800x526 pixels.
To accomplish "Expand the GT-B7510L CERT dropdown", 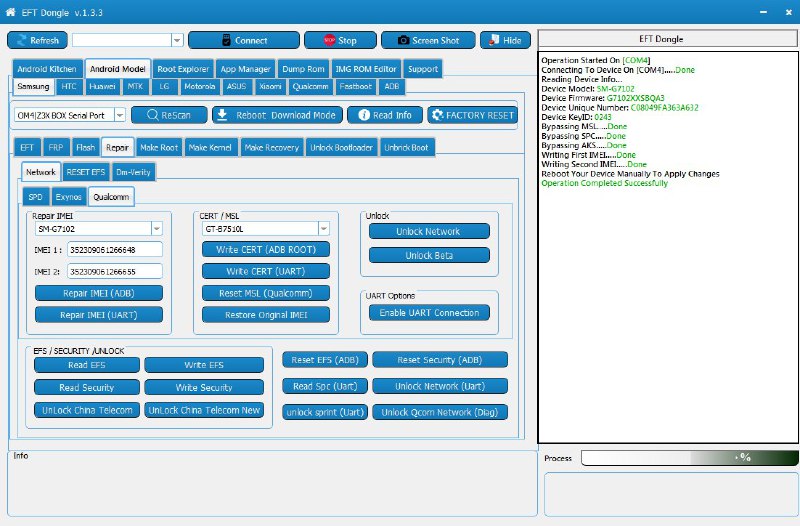I will 323,229.
